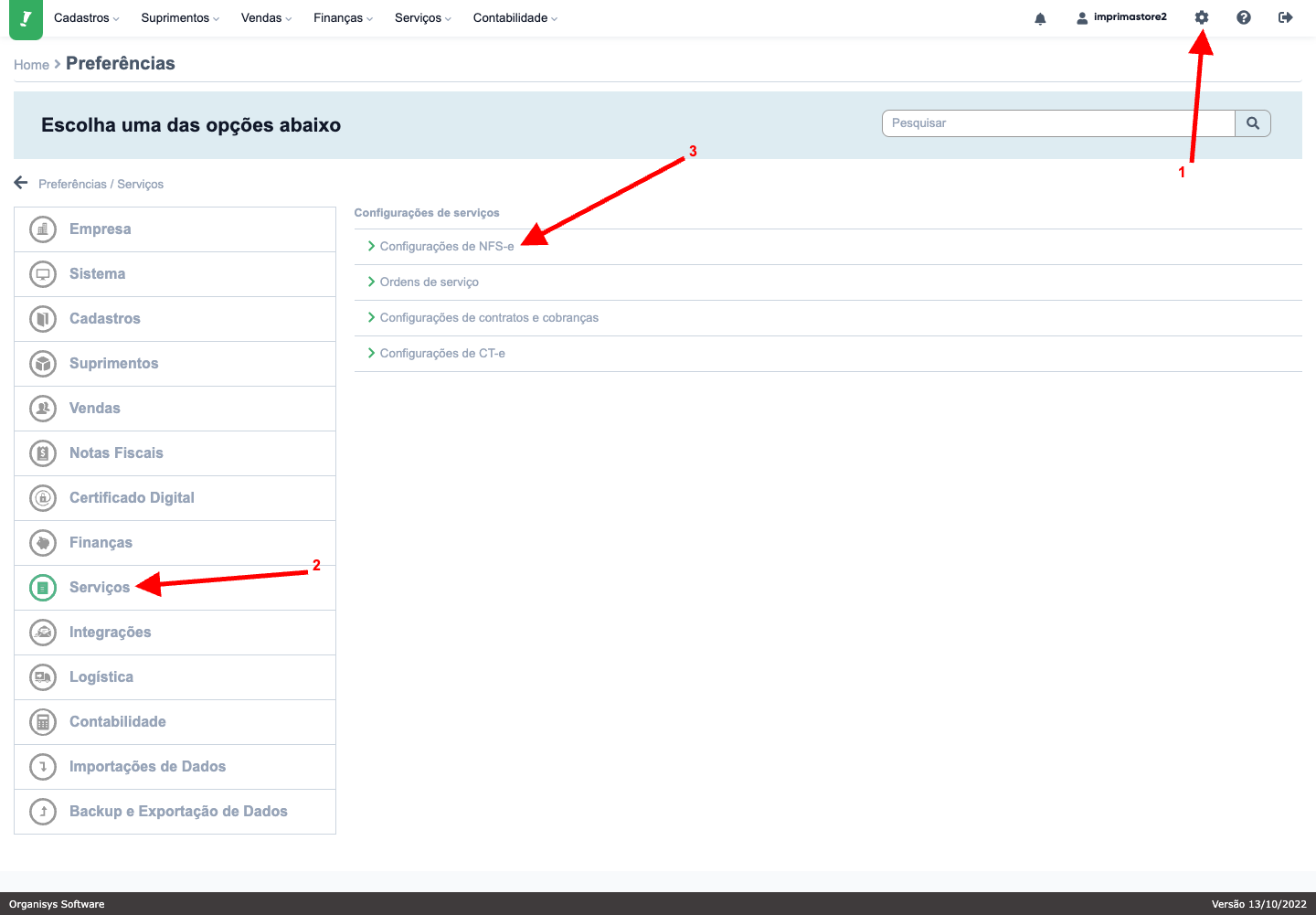1316x915 pixels.
Task: Open the Vendas top menu dropdown
Action: [267, 18]
